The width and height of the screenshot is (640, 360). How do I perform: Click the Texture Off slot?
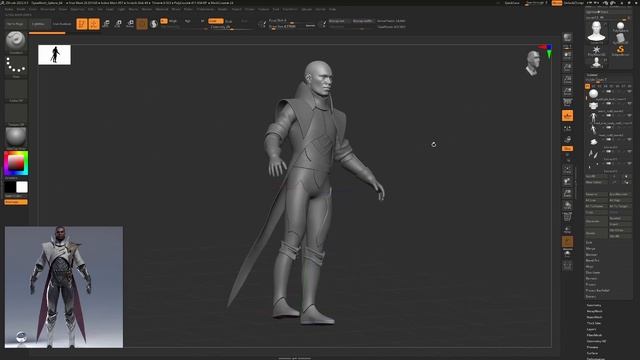click(x=16, y=115)
